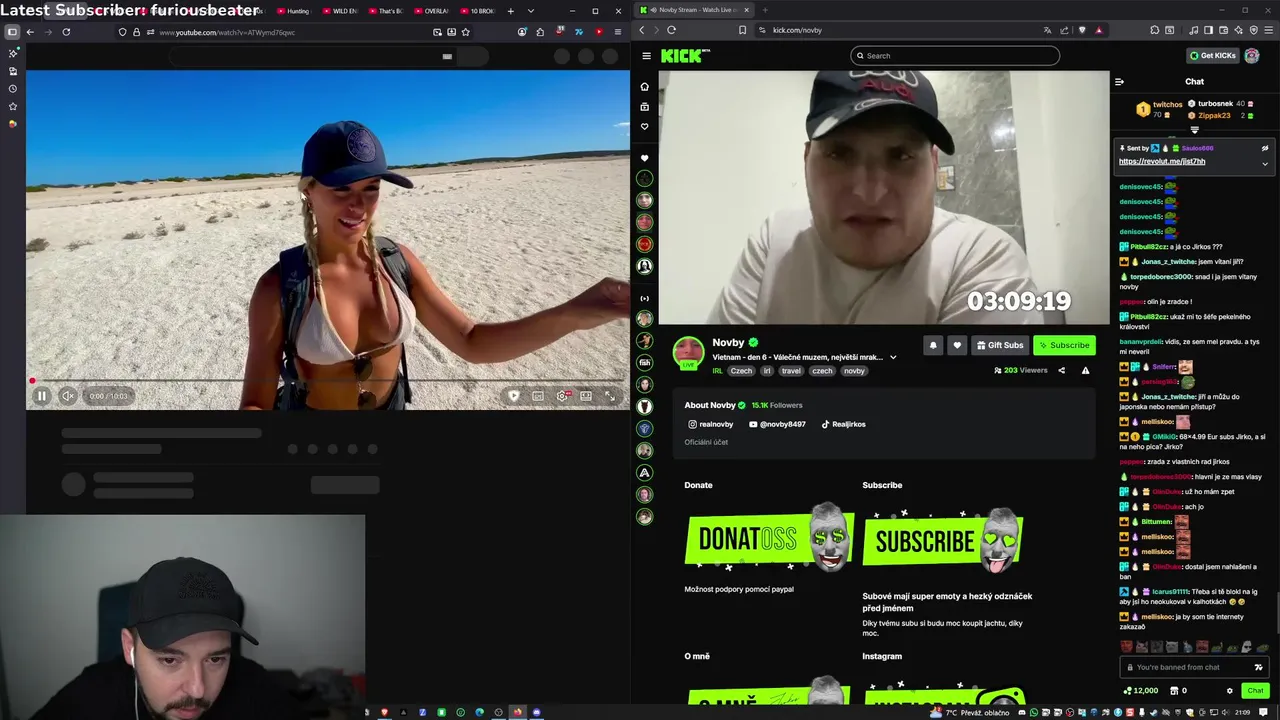Viewport: 1280px width, 720px height.
Task: Toggle sidebar button in YouTube browser
Action: 12,32
